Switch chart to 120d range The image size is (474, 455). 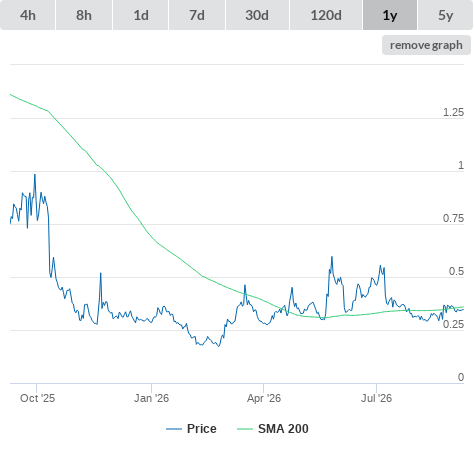[x=326, y=15]
